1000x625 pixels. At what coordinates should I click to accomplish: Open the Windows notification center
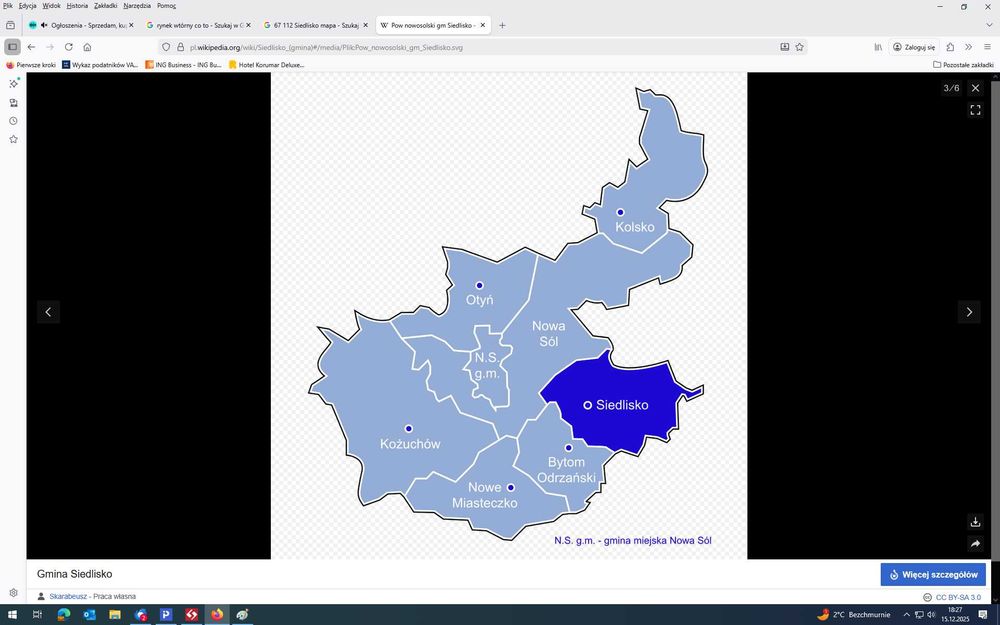983,615
